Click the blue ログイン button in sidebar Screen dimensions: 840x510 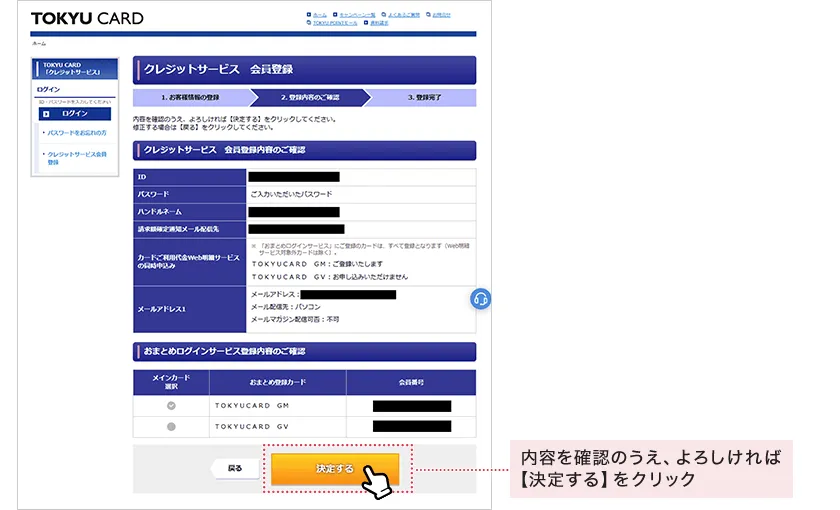click(75, 114)
